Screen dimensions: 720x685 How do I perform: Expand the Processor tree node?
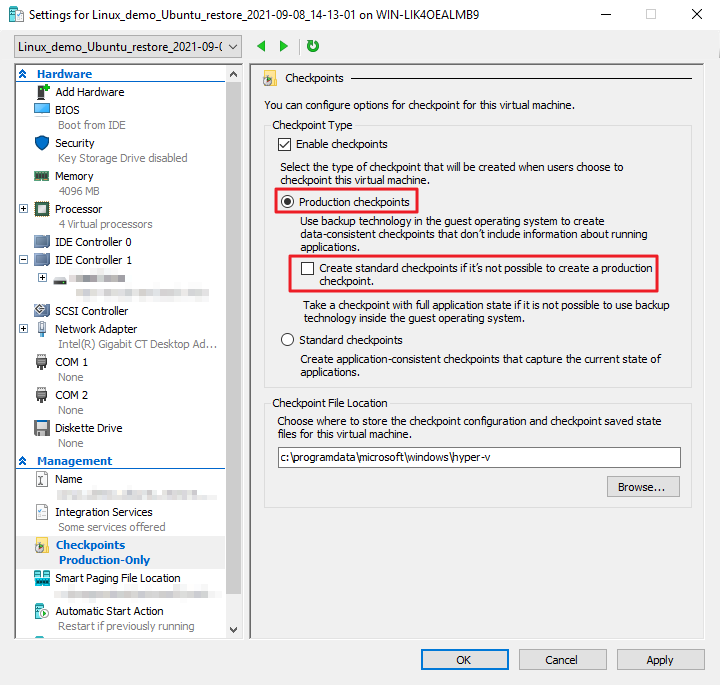tap(24, 209)
